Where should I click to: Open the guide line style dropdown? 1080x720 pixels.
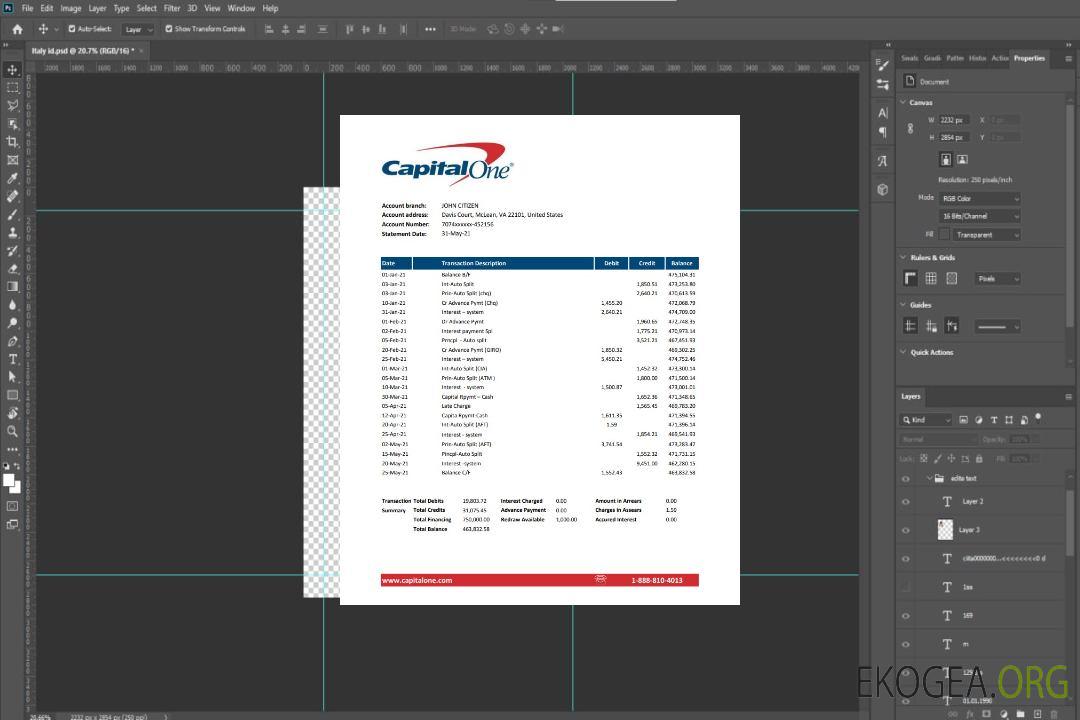(x=998, y=327)
